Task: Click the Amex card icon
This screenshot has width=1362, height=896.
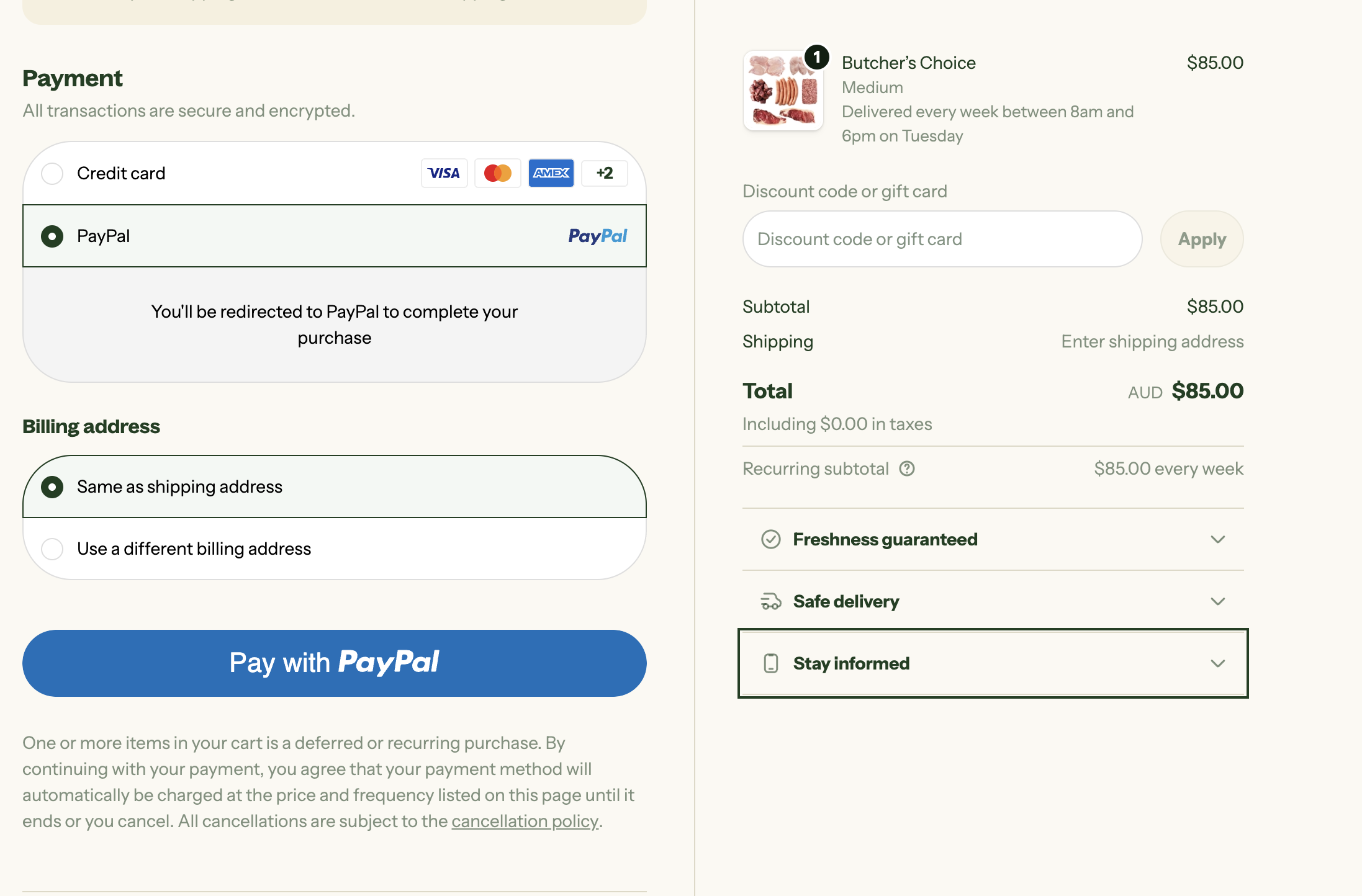Action: pos(551,173)
